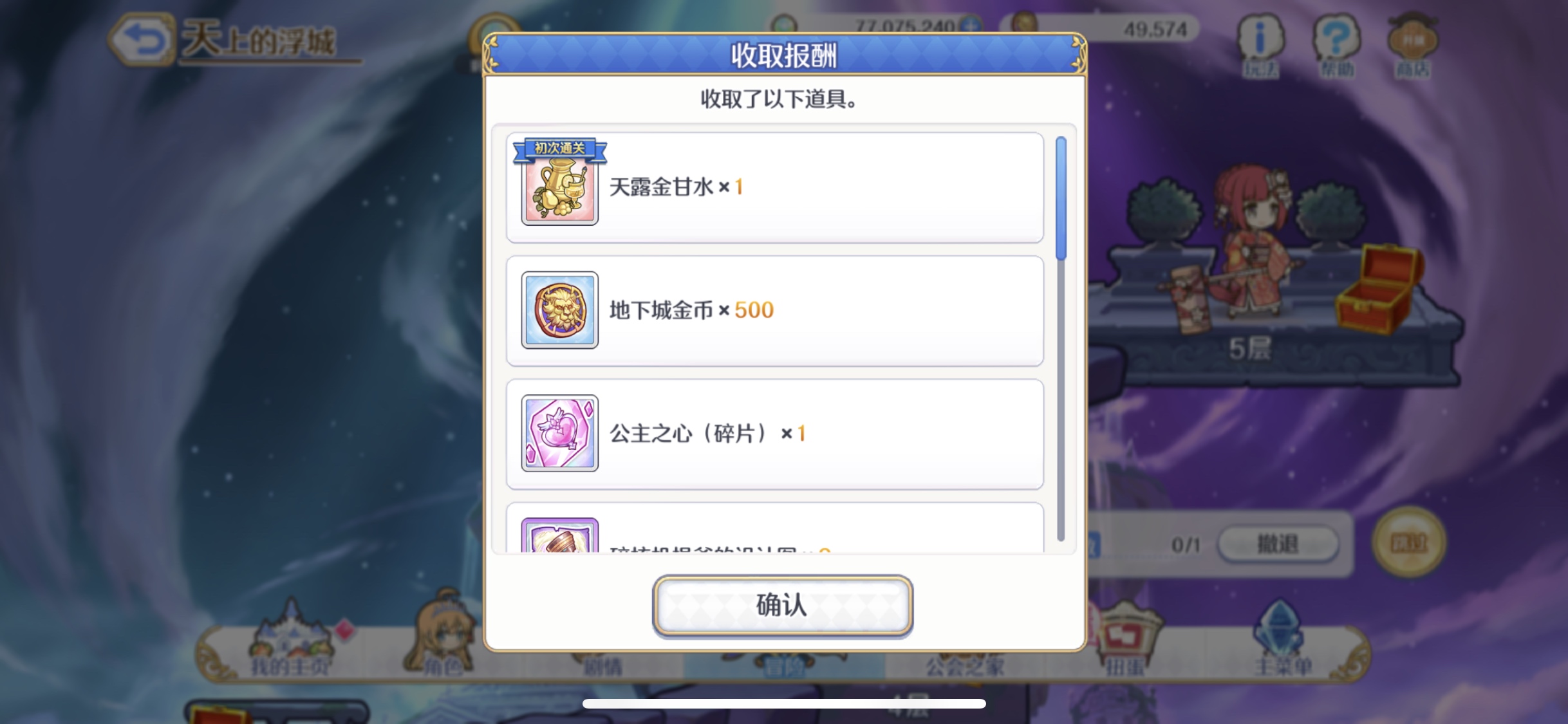Switch to the 公会之家 tab
1568x724 pixels.
(964, 665)
